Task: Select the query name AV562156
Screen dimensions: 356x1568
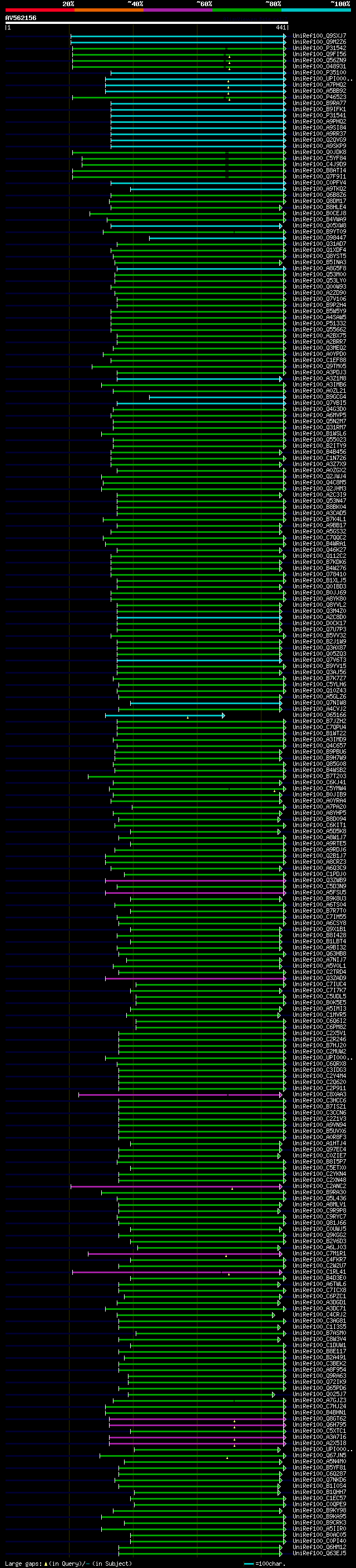Action: [21, 18]
